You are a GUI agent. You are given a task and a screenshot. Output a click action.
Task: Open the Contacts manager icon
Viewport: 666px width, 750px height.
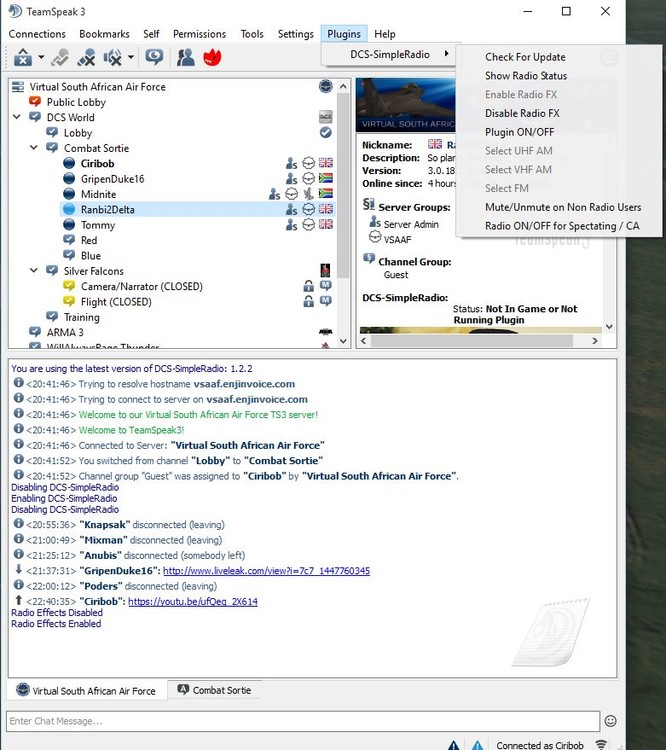pyautogui.click(x=186, y=57)
